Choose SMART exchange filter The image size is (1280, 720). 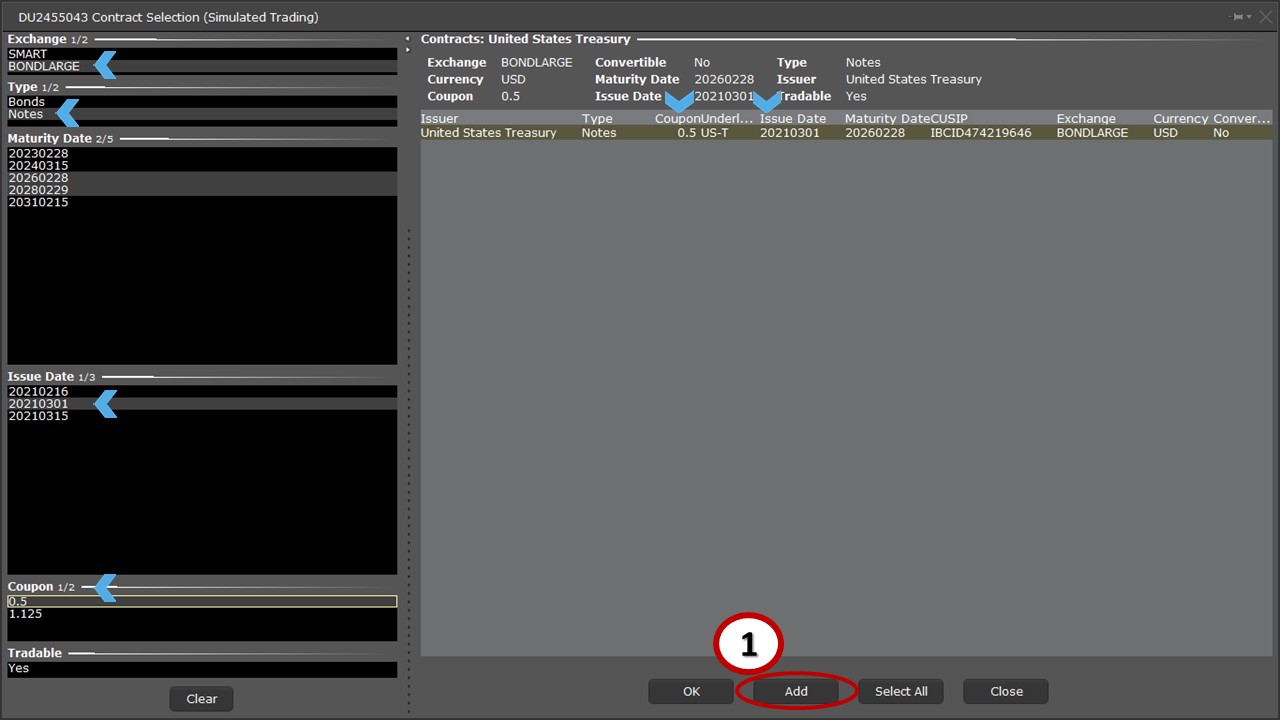[28, 54]
